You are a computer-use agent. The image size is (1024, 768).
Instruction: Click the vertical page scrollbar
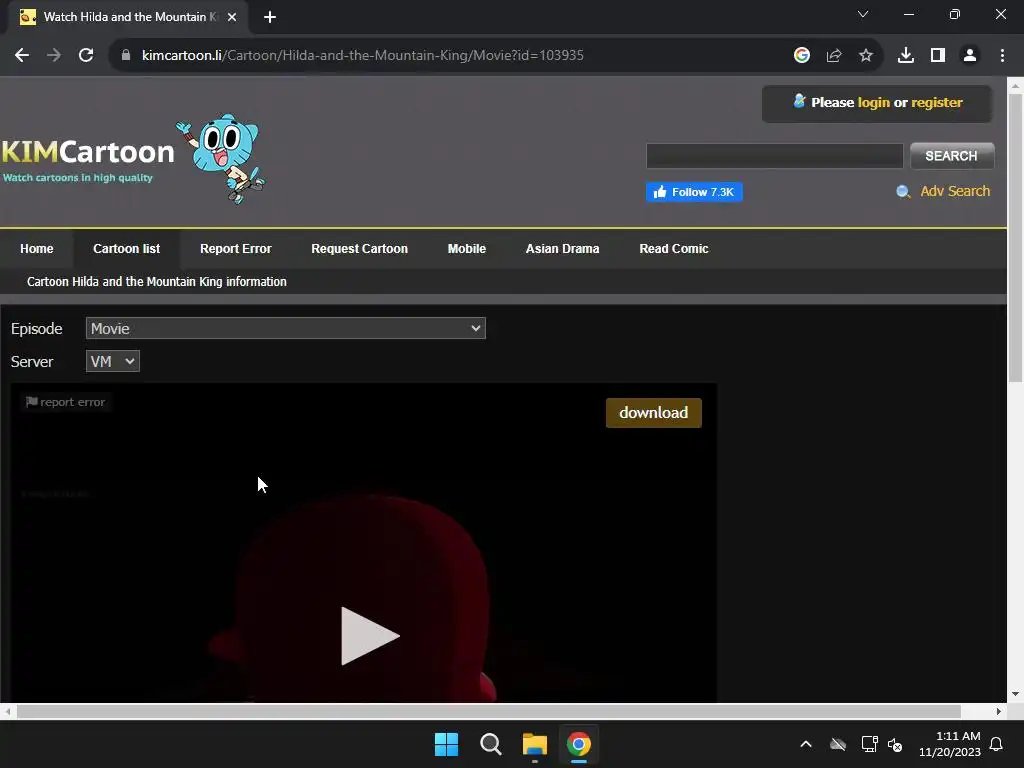click(1015, 238)
